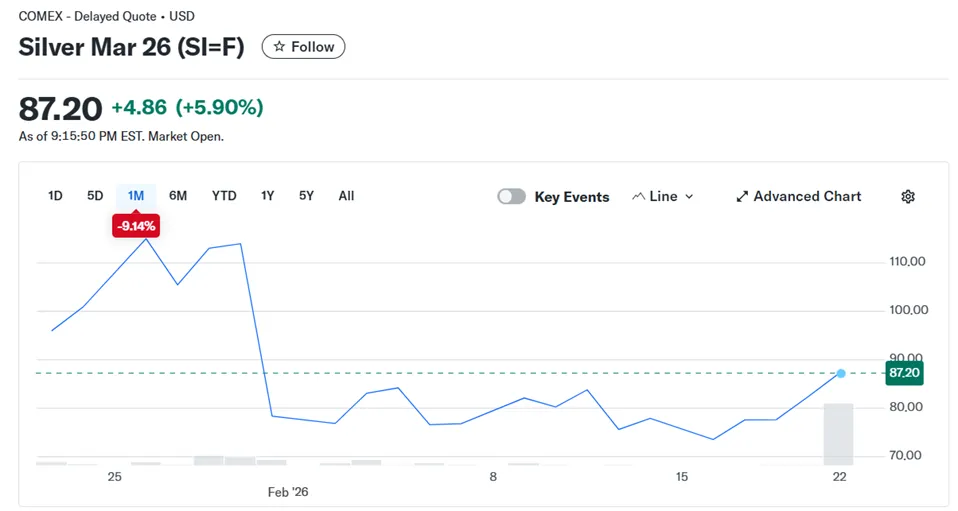The height and width of the screenshot is (511, 958).
Task: Switch to the 6M range
Action: [x=178, y=196]
